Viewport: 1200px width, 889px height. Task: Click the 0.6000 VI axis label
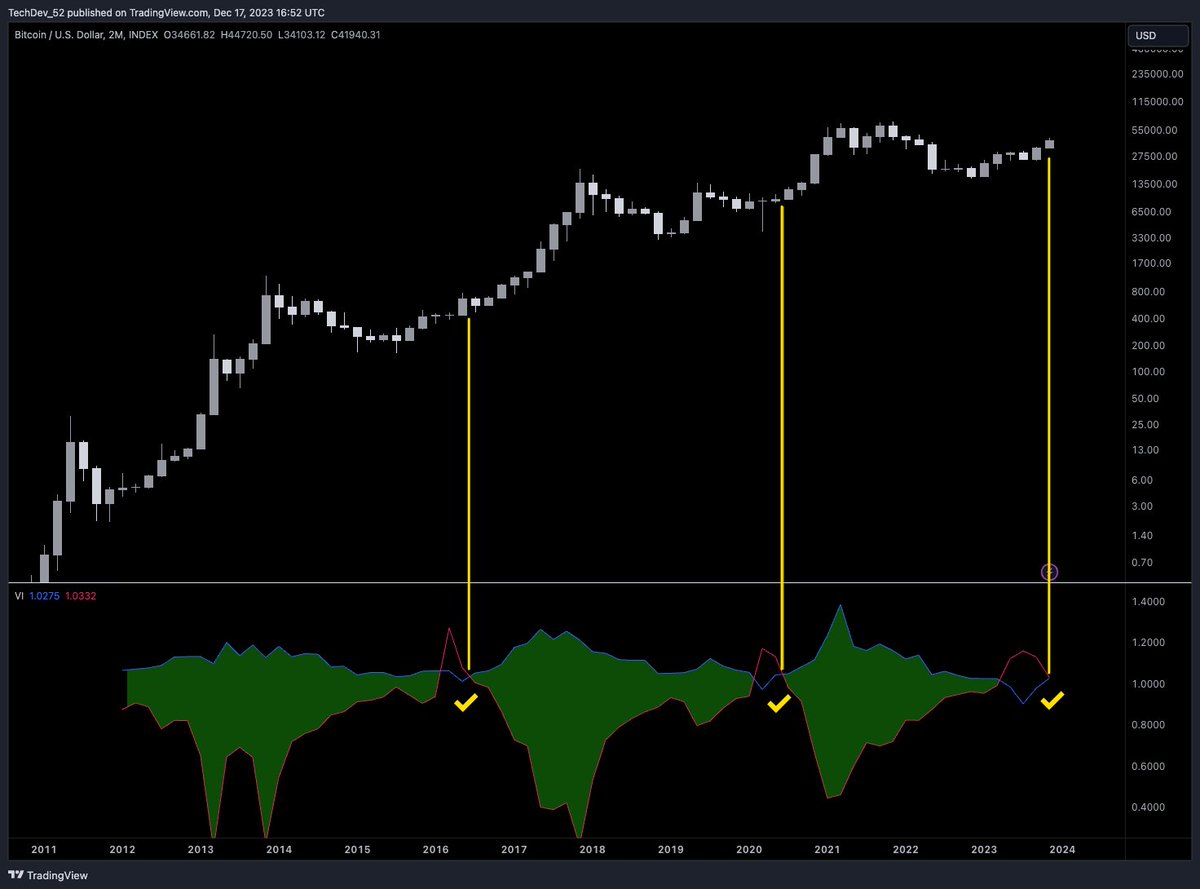click(1148, 767)
